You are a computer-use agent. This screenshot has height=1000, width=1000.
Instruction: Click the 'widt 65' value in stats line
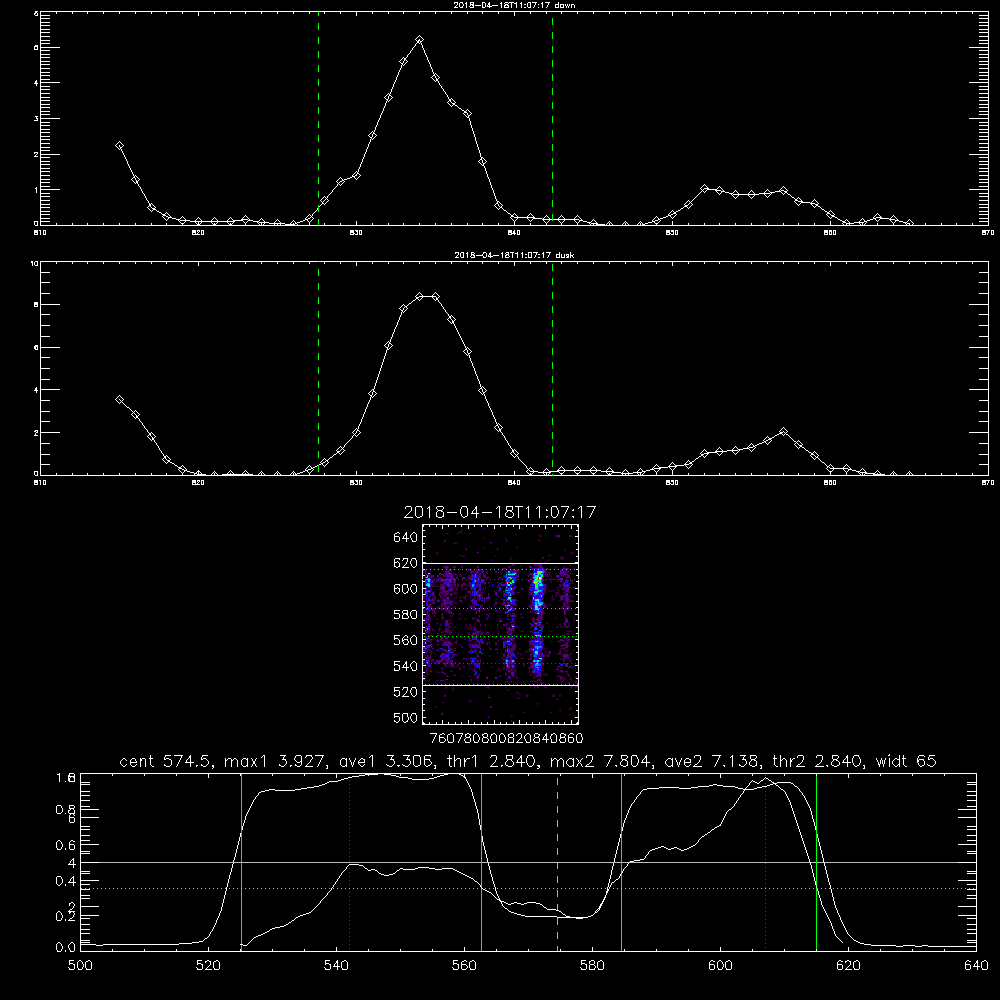[x=906, y=761]
